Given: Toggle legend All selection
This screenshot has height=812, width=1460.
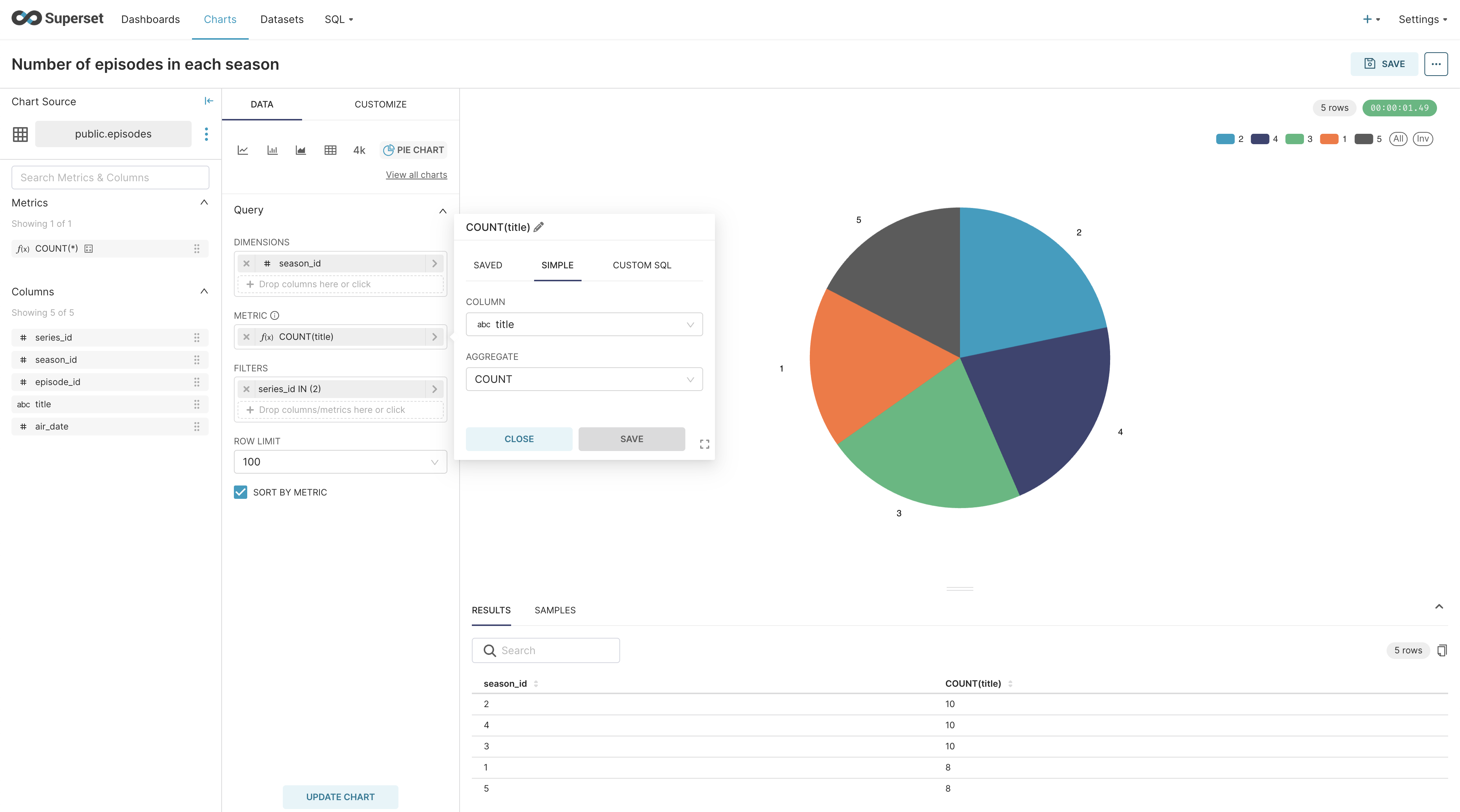Looking at the screenshot, I should pyautogui.click(x=1398, y=139).
